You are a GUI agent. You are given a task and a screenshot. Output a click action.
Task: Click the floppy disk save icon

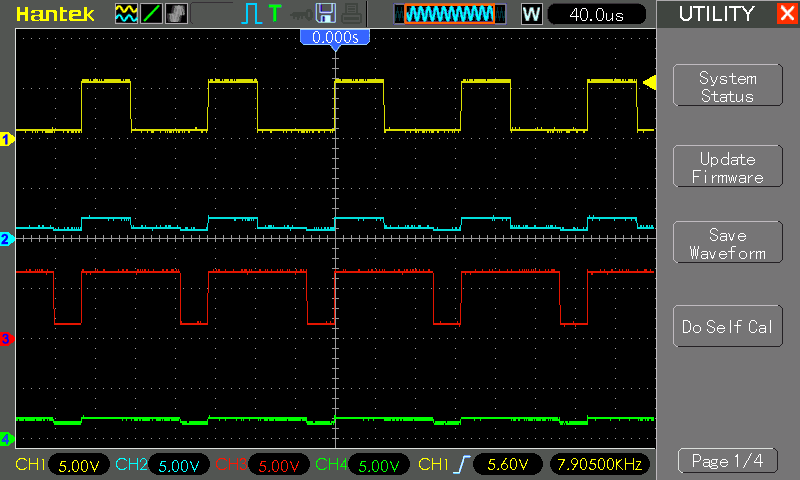point(326,14)
